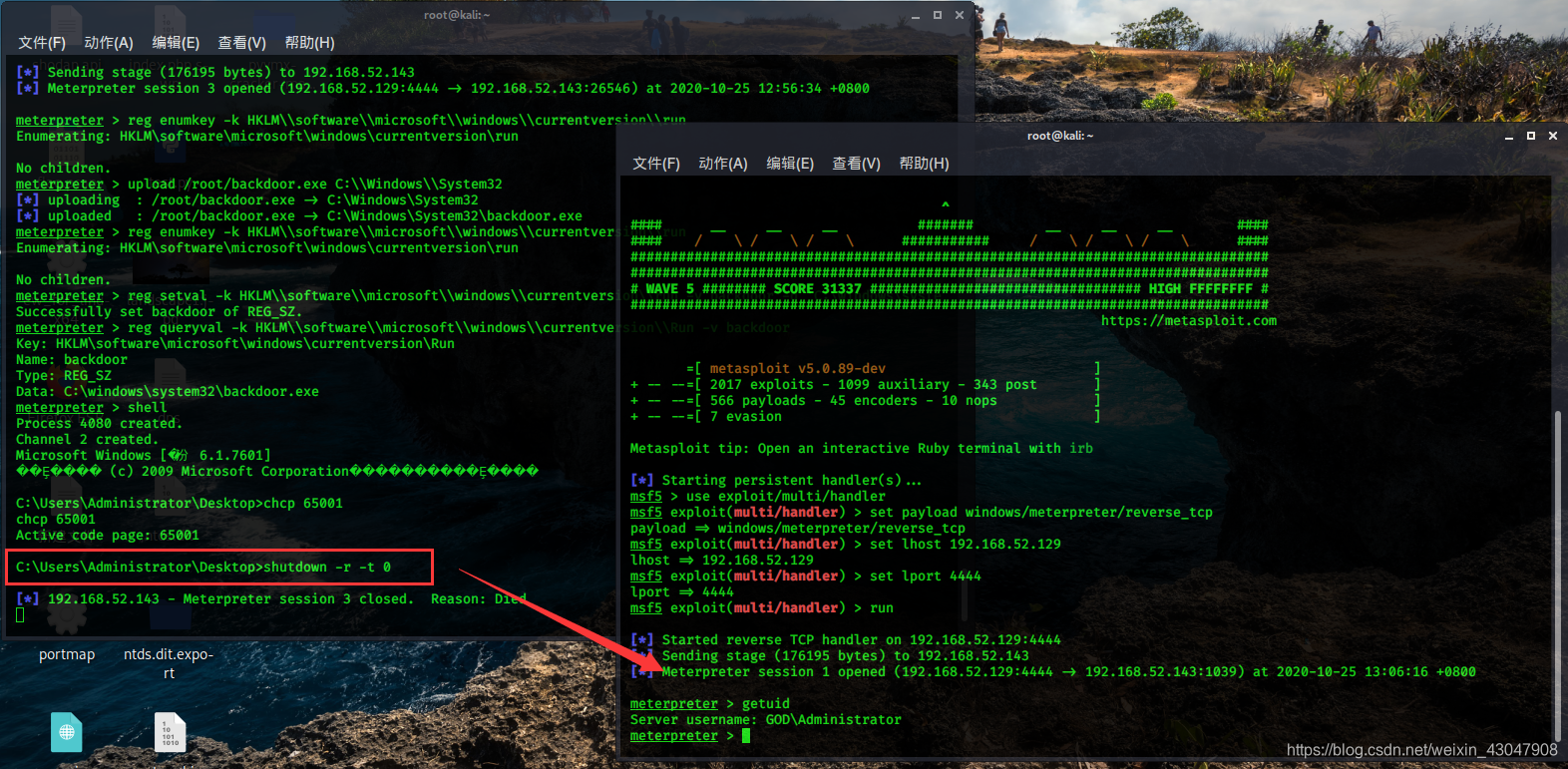The width and height of the screenshot is (1568, 769).
Task: Click the meterpreter prompt cursor in right terminal
Action: click(746, 735)
